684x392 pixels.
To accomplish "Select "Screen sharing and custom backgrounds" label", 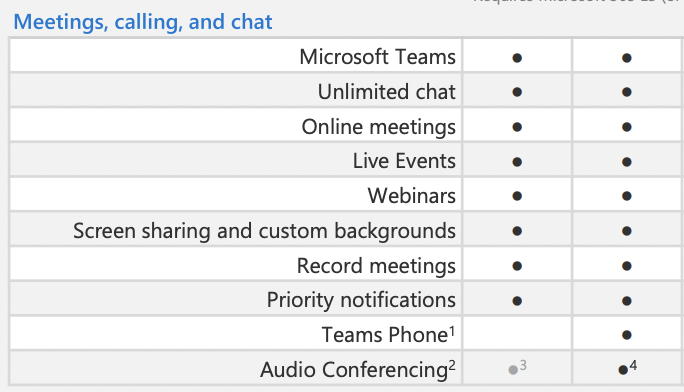I will point(264,231).
